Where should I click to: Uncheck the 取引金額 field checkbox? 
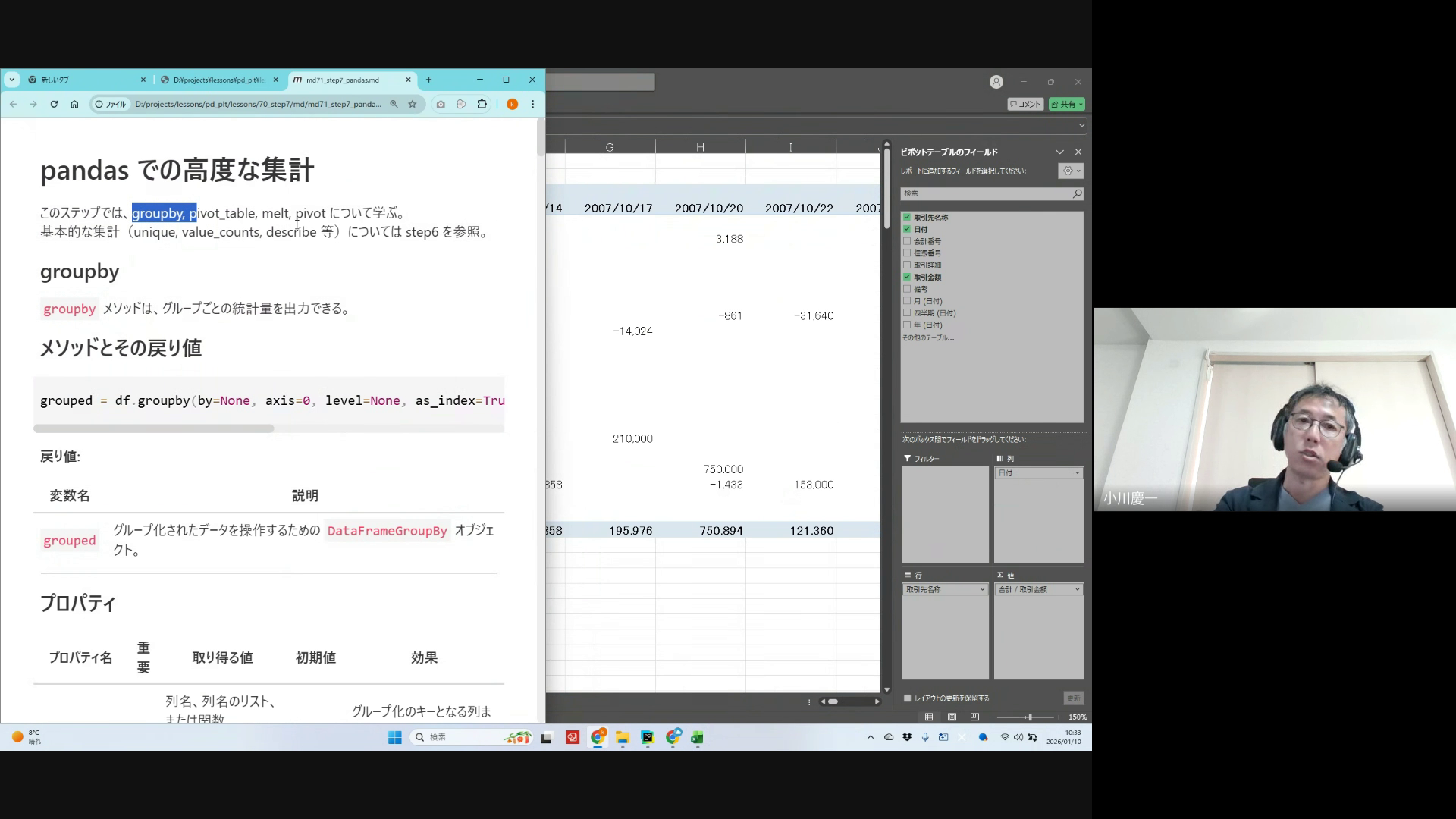[907, 277]
